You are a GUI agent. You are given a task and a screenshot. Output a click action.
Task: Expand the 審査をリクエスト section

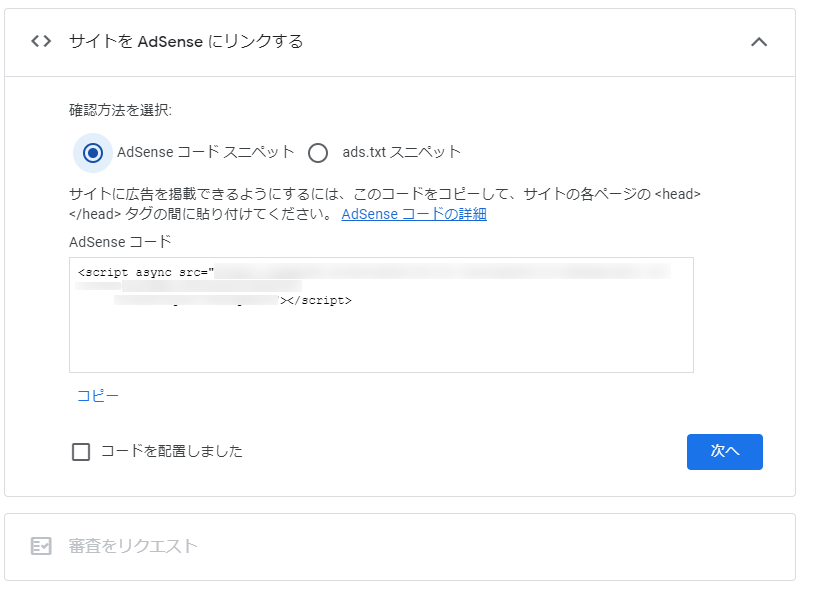400,547
